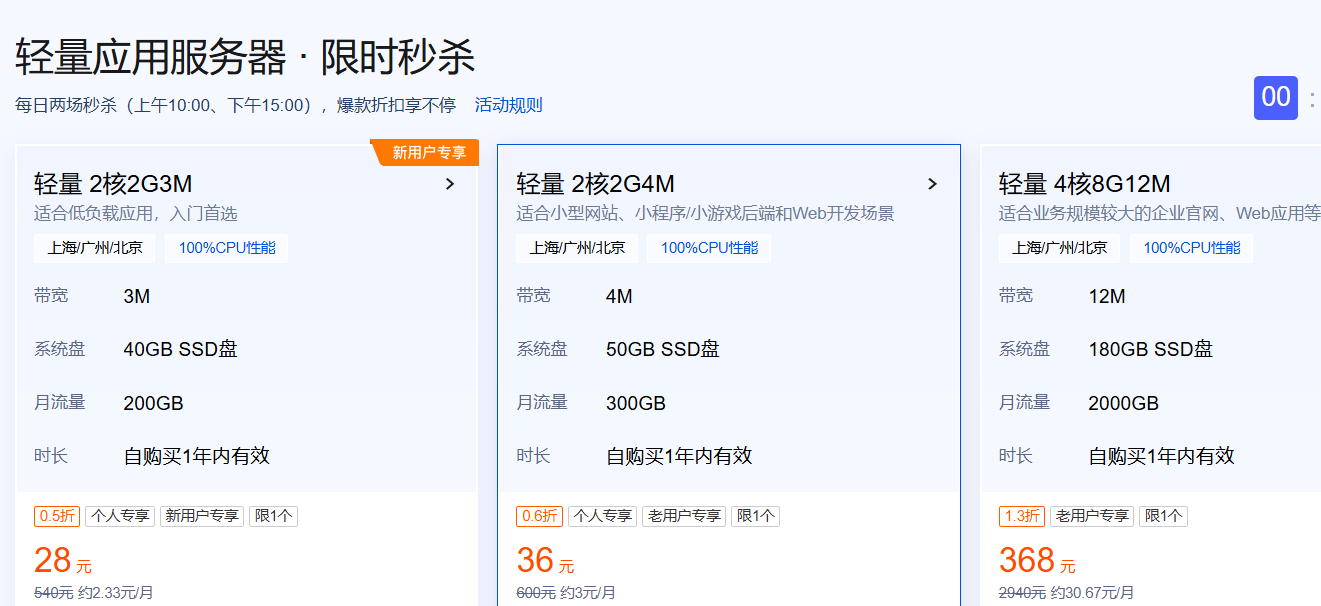Click the 28 元 price
Image resolution: width=1321 pixels, height=606 pixels.
tap(63, 560)
